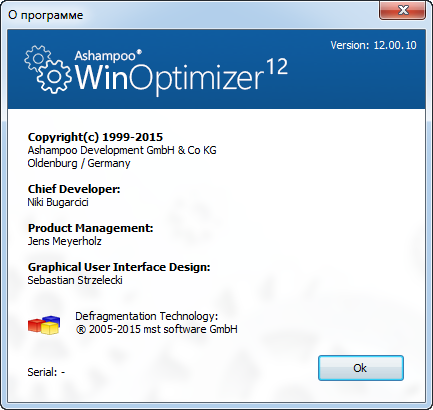Click the Serial: - label
The height and width of the screenshot is (410, 433).
46,372
